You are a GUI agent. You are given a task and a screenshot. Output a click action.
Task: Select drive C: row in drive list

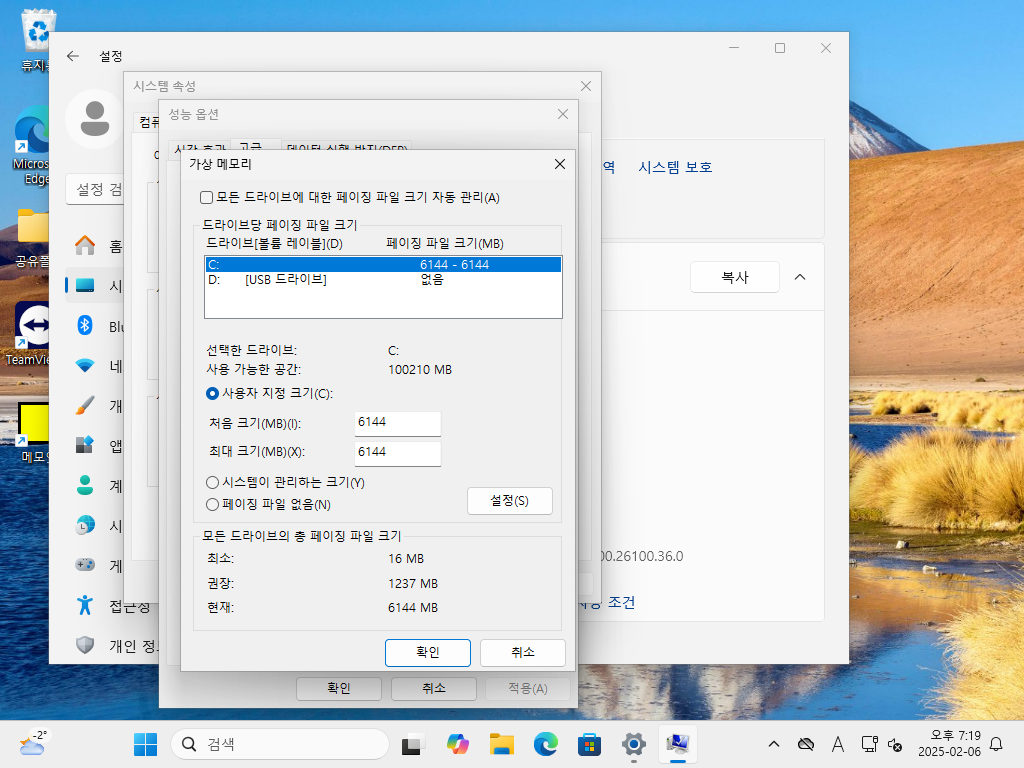click(x=383, y=264)
